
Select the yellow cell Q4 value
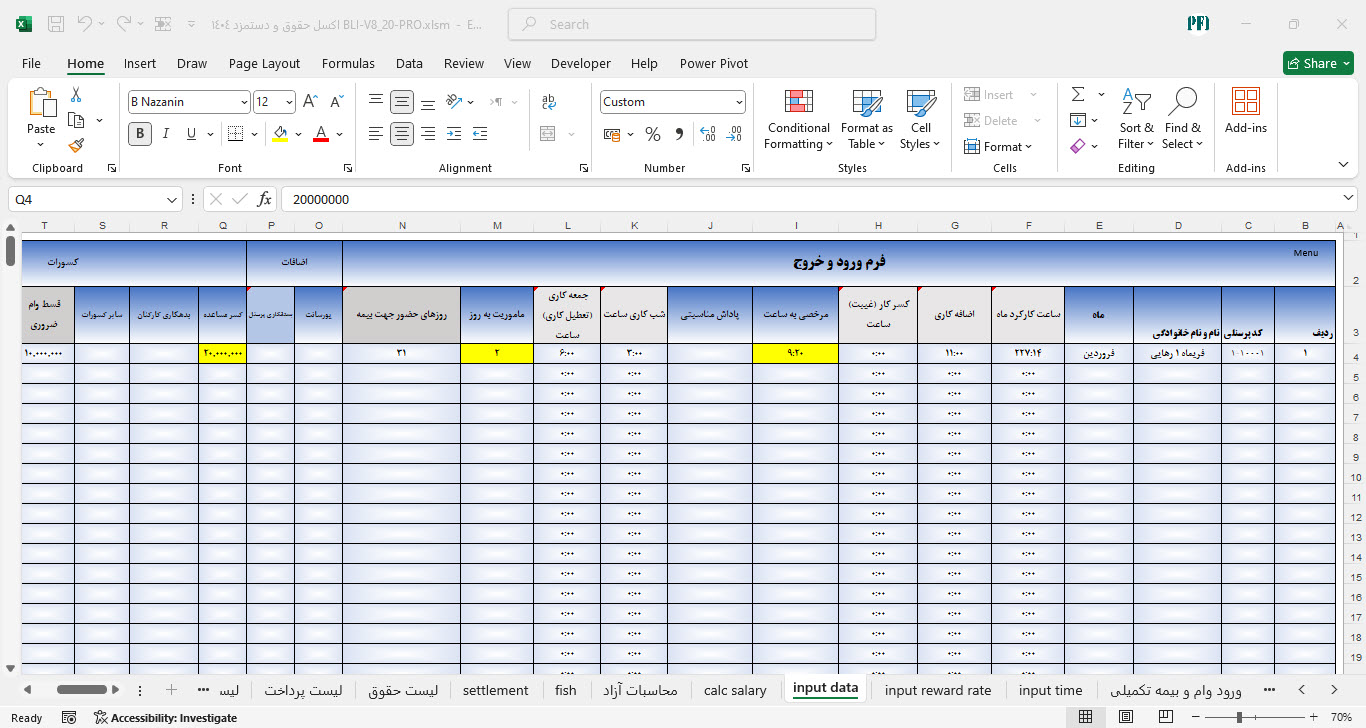tap(222, 353)
